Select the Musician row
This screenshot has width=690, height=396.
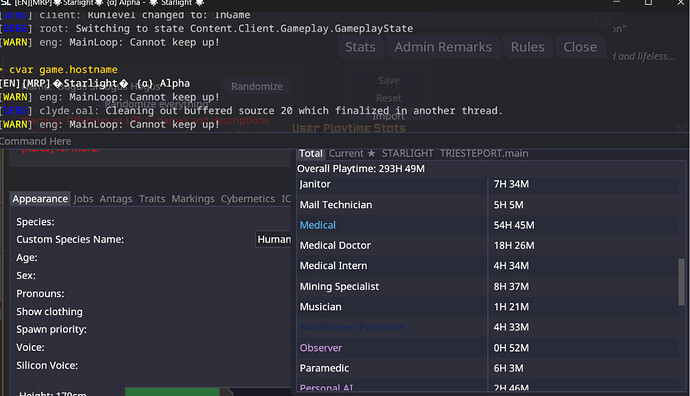click(488, 307)
